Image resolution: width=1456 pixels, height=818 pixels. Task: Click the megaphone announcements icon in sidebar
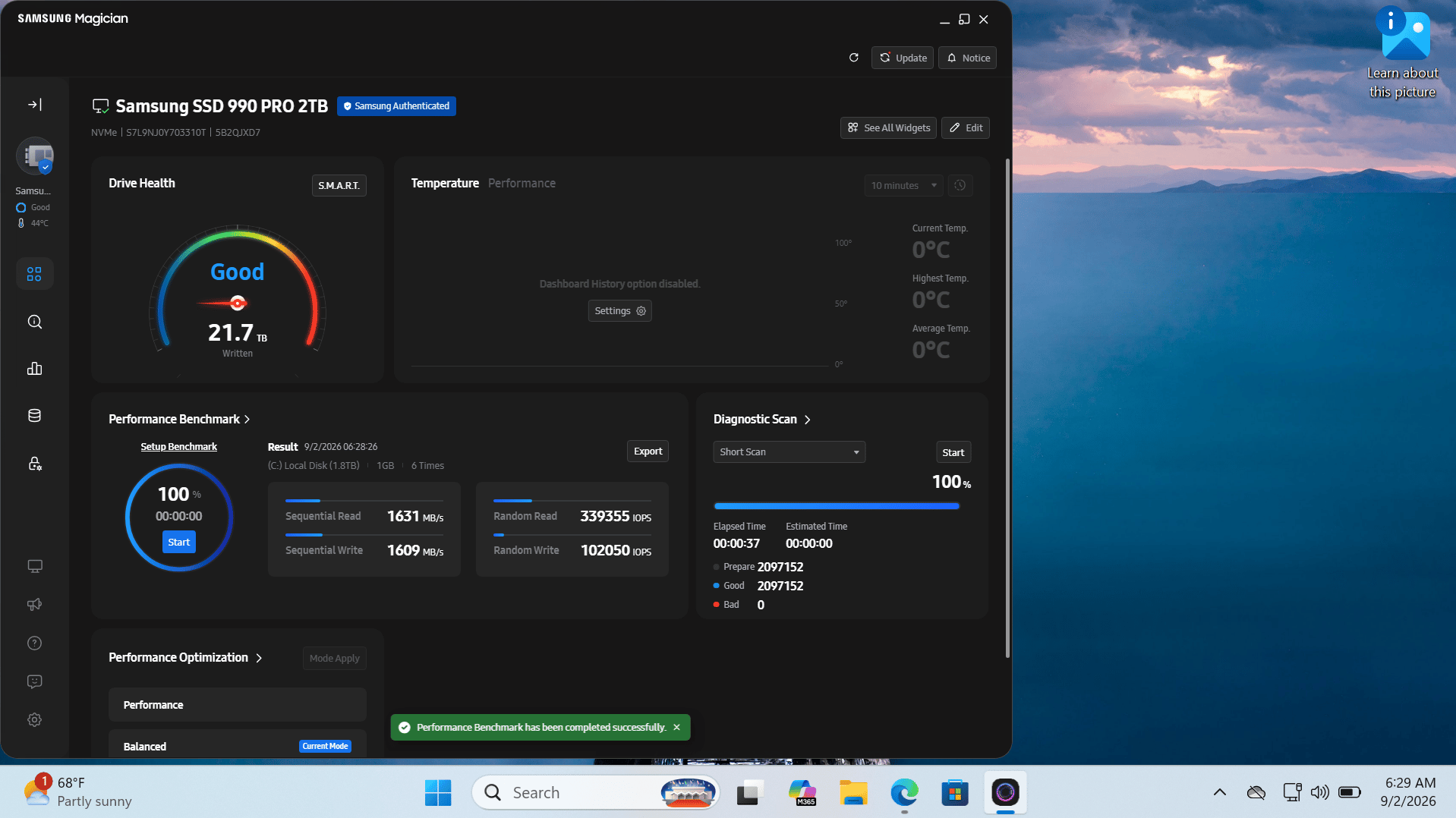pos(35,605)
